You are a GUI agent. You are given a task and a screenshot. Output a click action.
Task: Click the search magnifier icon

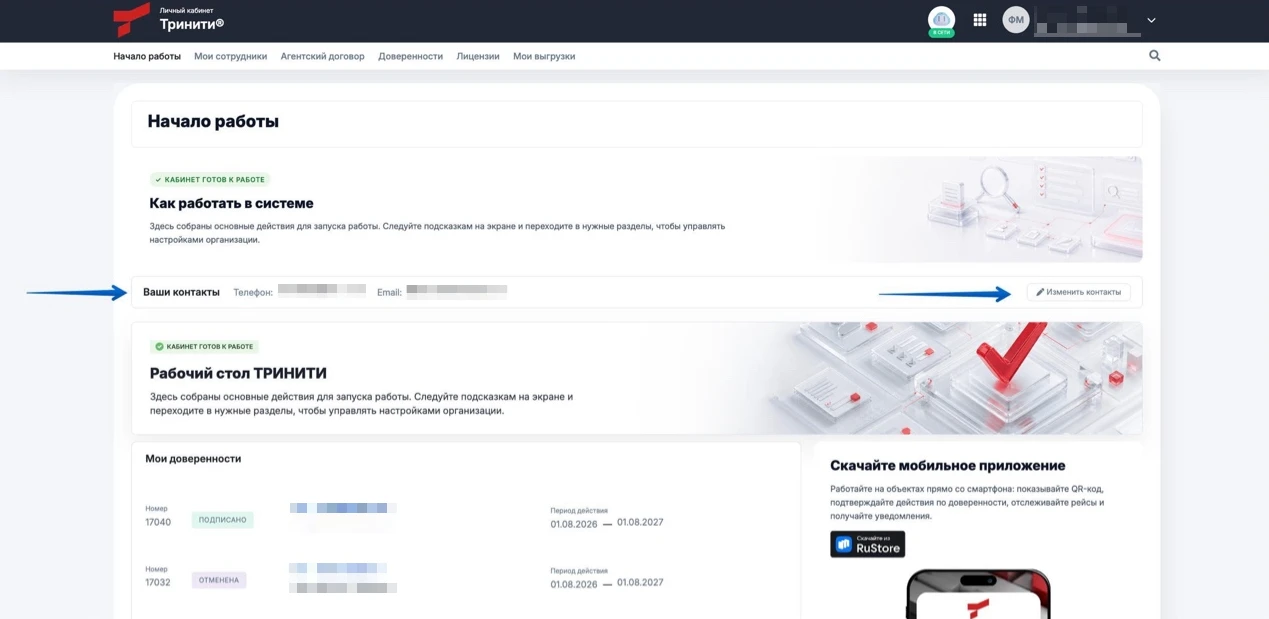[x=1155, y=56]
